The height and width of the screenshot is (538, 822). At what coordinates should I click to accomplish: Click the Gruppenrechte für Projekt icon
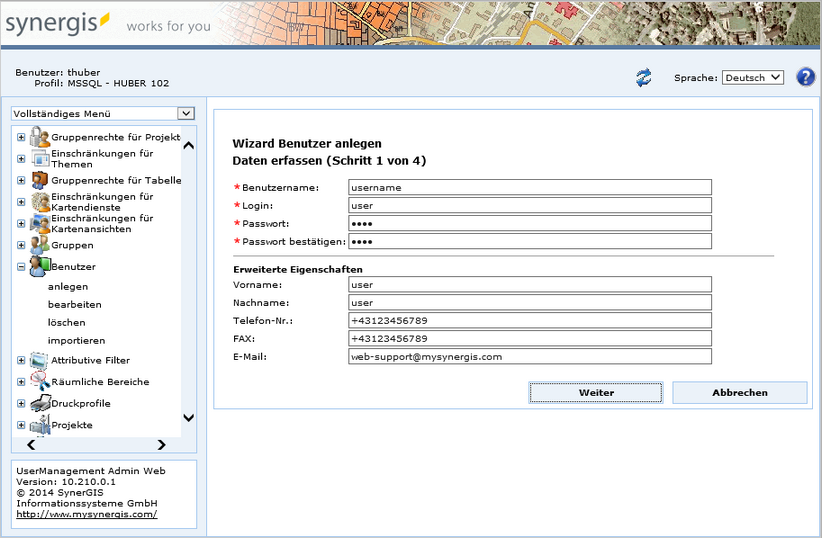pyautogui.click(x=39, y=136)
